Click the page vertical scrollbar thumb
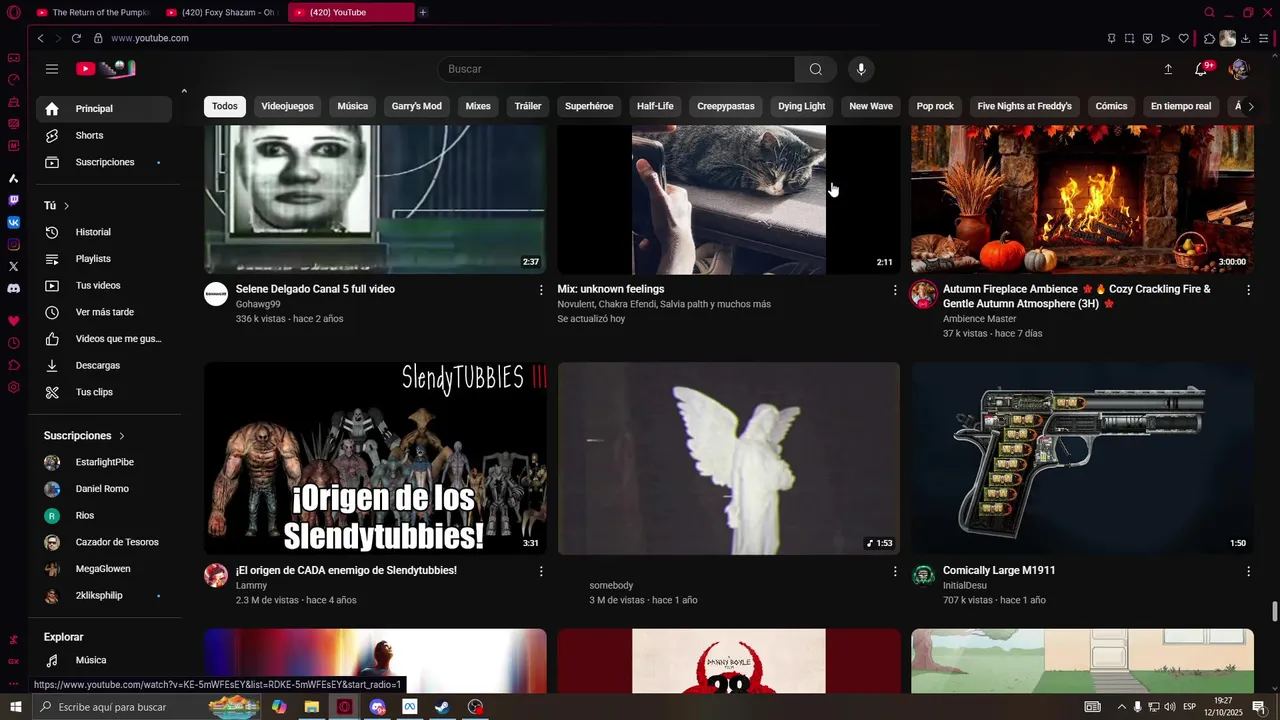Image resolution: width=1280 pixels, height=720 pixels. coord(1274,611)
